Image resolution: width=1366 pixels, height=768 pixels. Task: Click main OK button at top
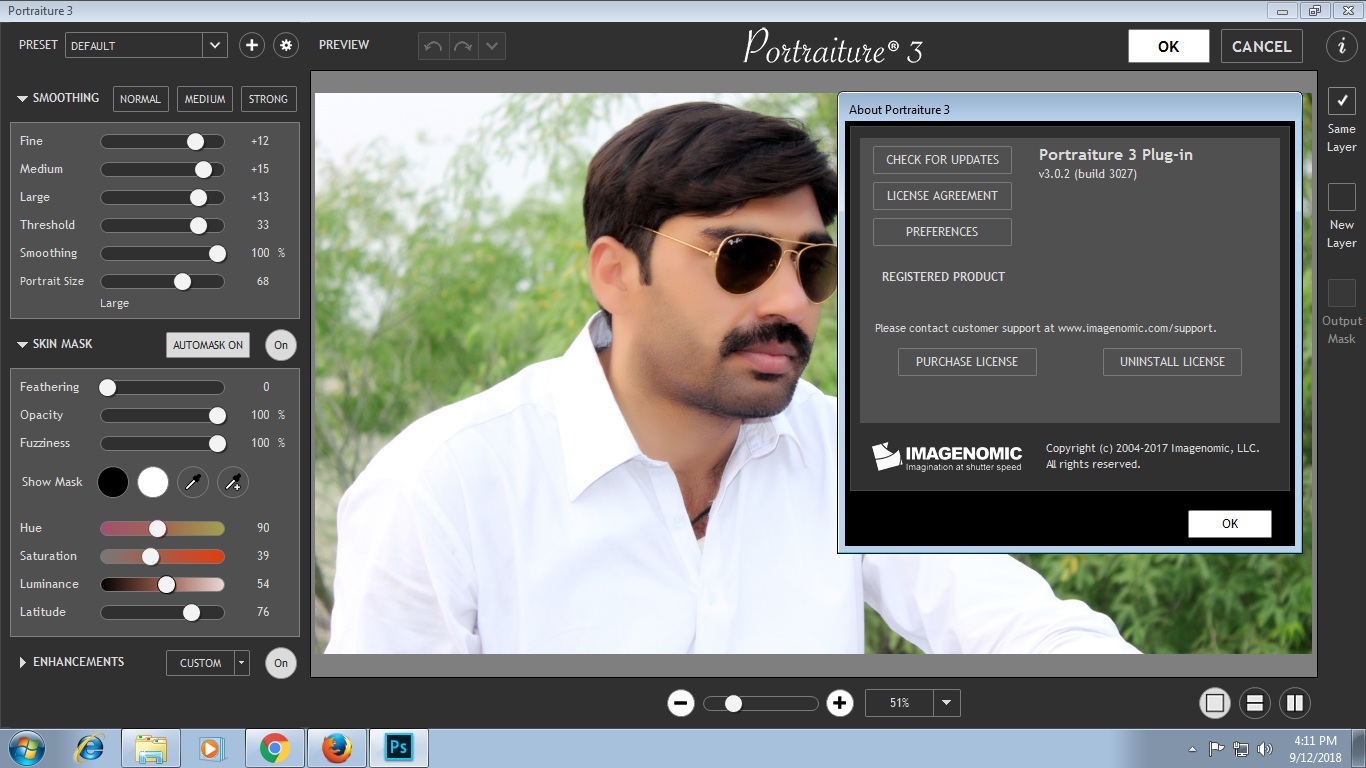pos(1169,46)
